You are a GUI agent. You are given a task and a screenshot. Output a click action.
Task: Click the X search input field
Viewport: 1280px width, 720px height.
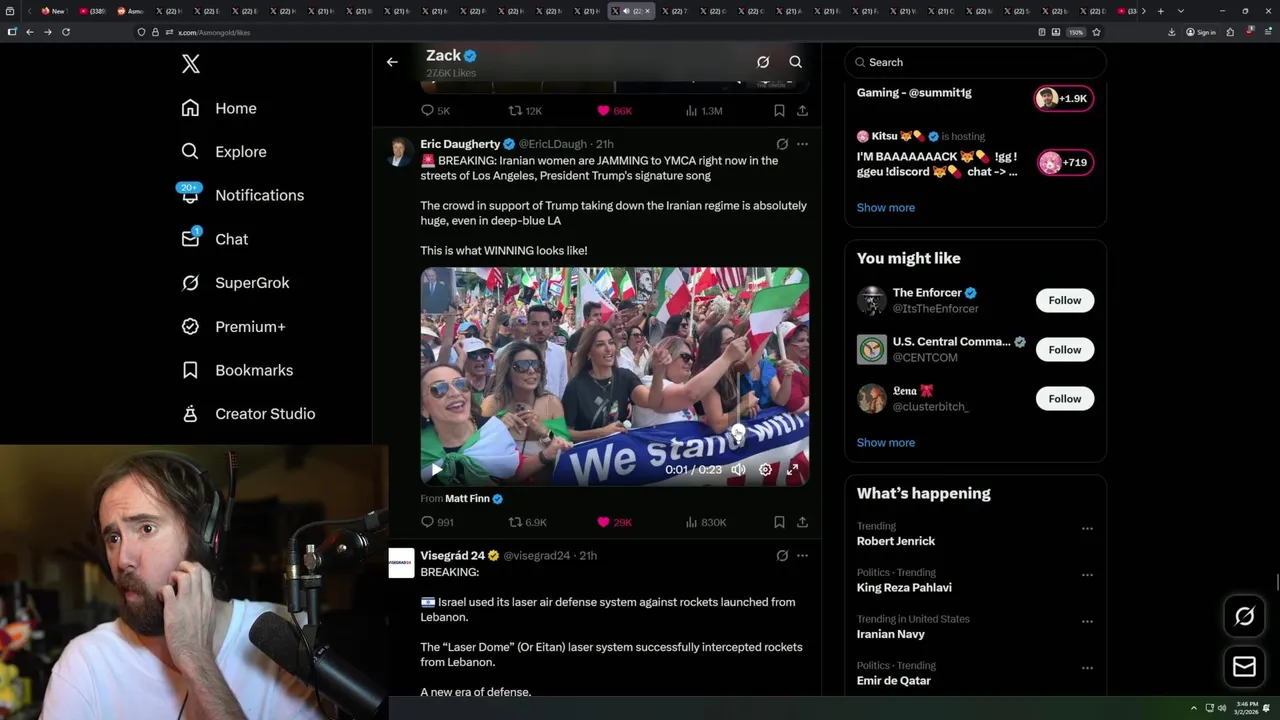pyautogui.click(x=975, y=62)
